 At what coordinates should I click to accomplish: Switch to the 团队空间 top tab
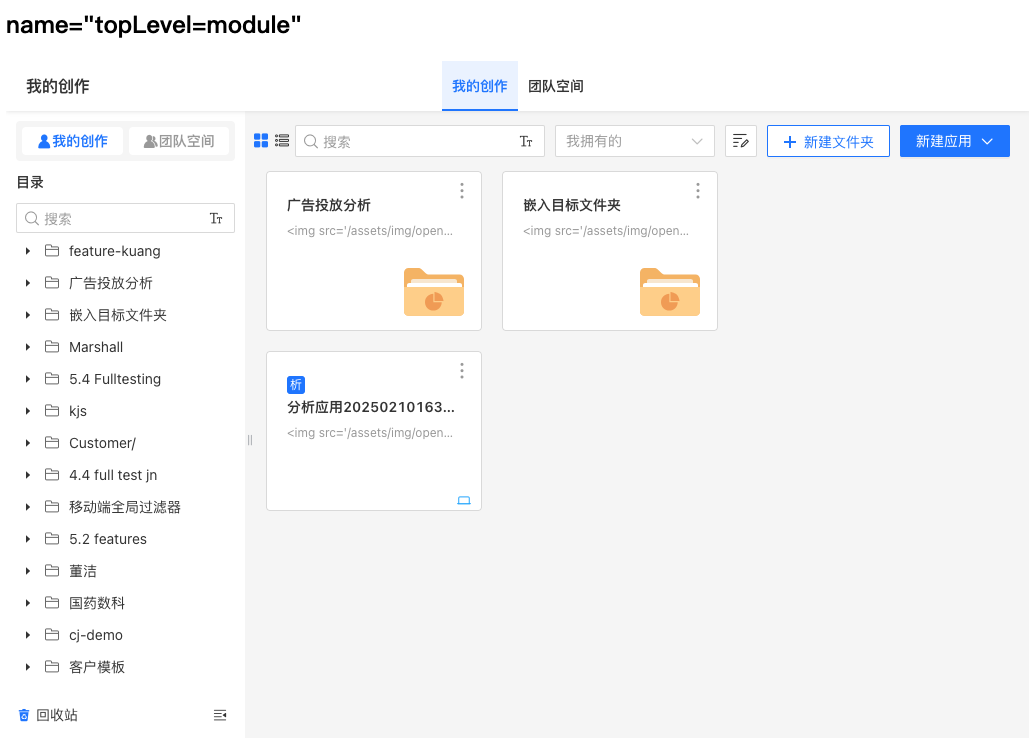[x=556, y=86]
